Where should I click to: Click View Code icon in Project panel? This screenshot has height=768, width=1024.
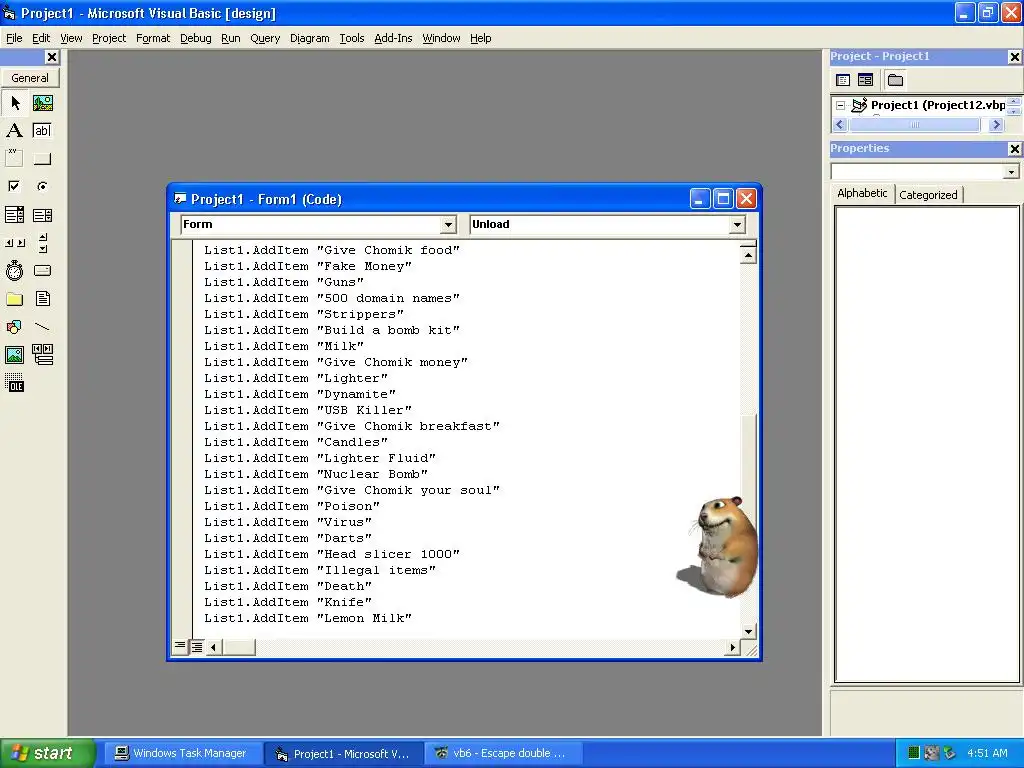(x=843, y=80)
